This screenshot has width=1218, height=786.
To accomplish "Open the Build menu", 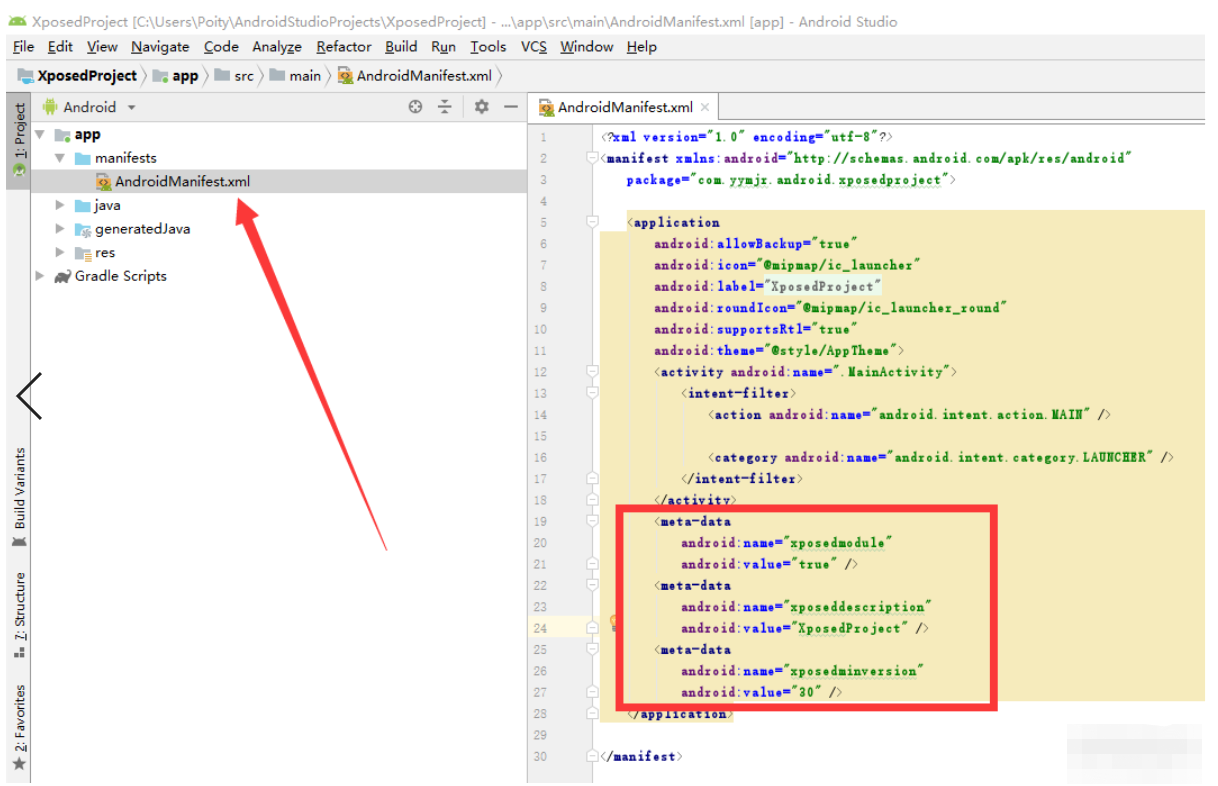I will [401, 47].
